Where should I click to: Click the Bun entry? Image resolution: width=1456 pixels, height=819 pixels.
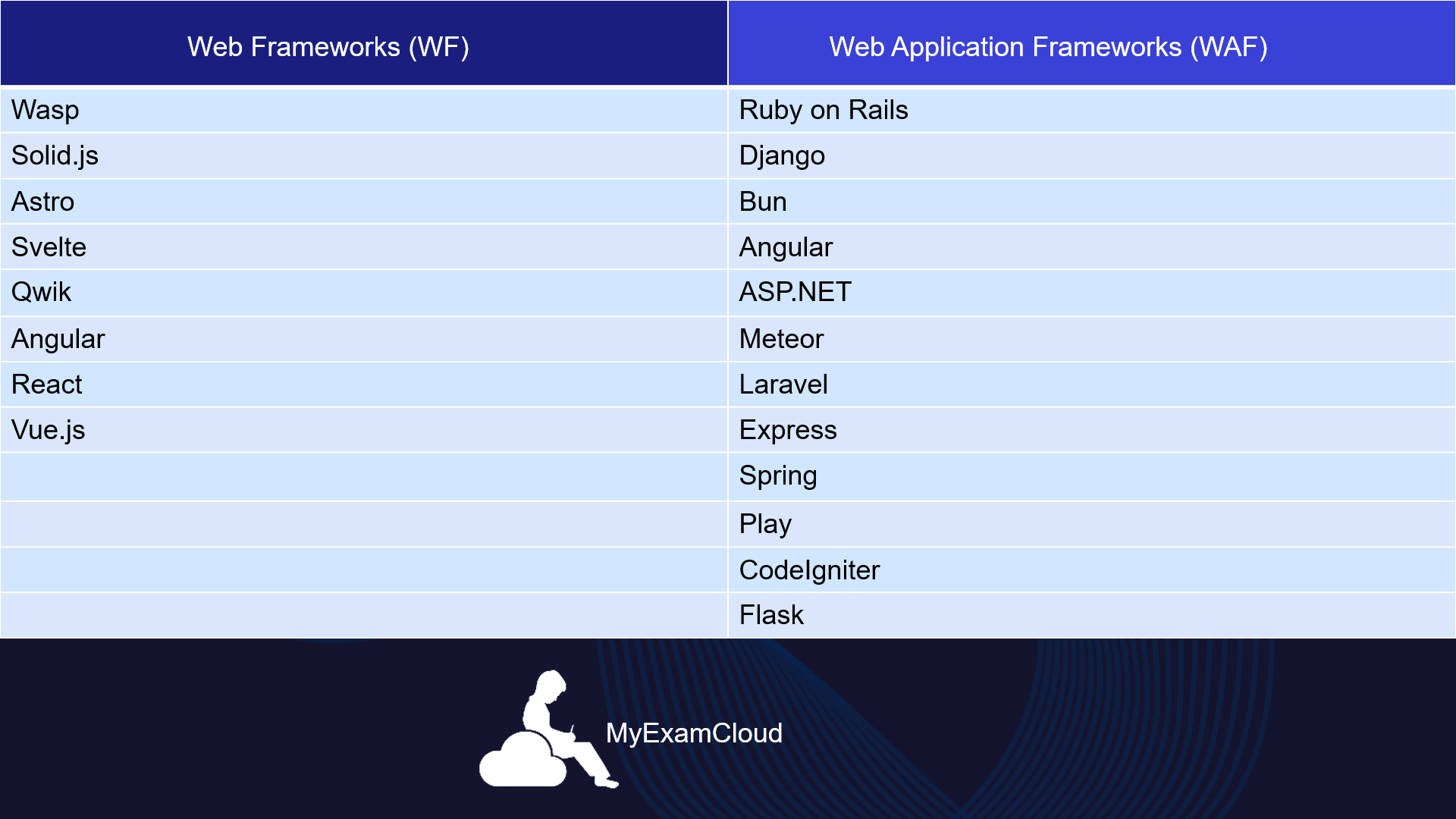click(x=764, y=201)
